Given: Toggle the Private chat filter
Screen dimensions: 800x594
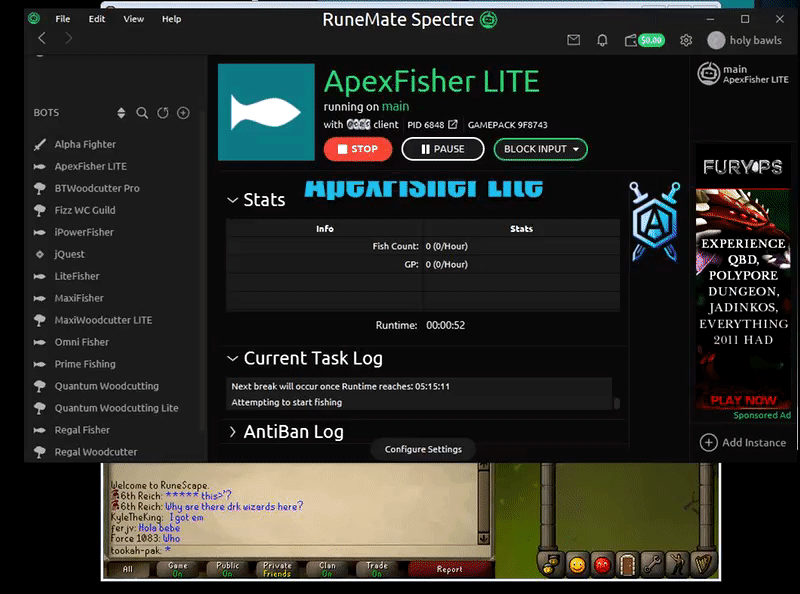Looking at the screenshot, I should (277, 569).
